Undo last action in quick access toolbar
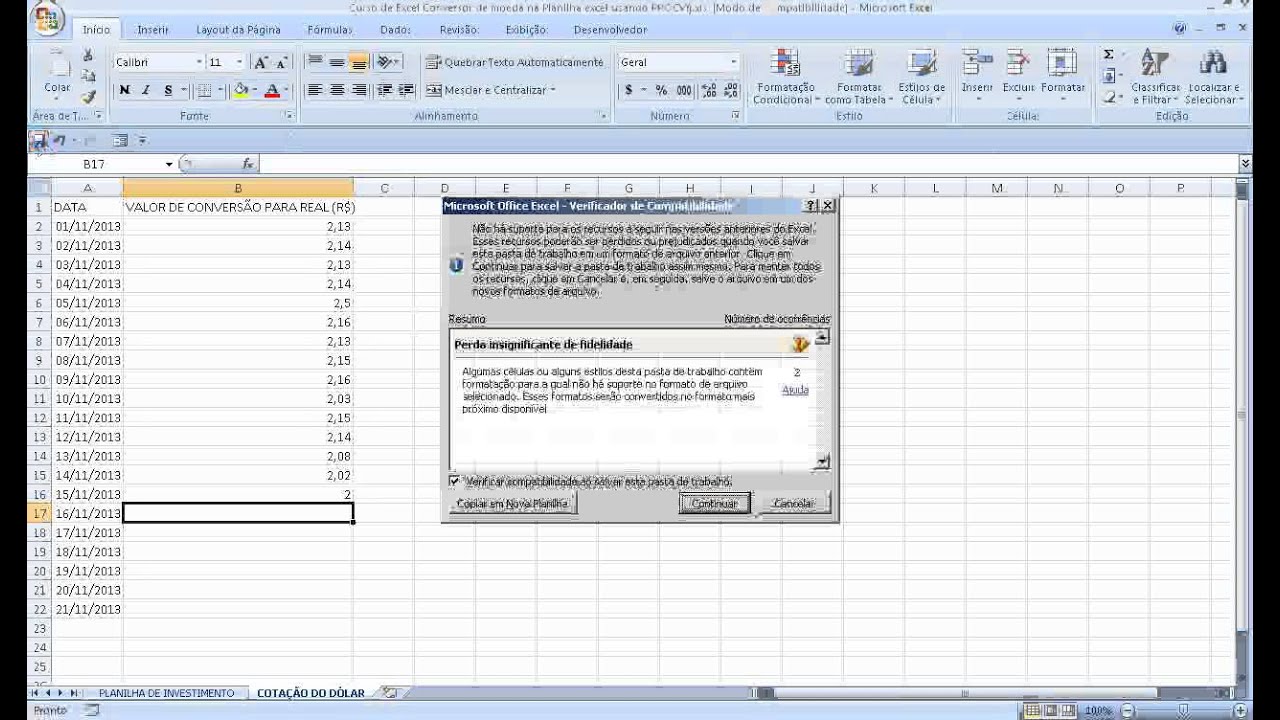Screen dimensions: 1280x720 pos(60,142)
